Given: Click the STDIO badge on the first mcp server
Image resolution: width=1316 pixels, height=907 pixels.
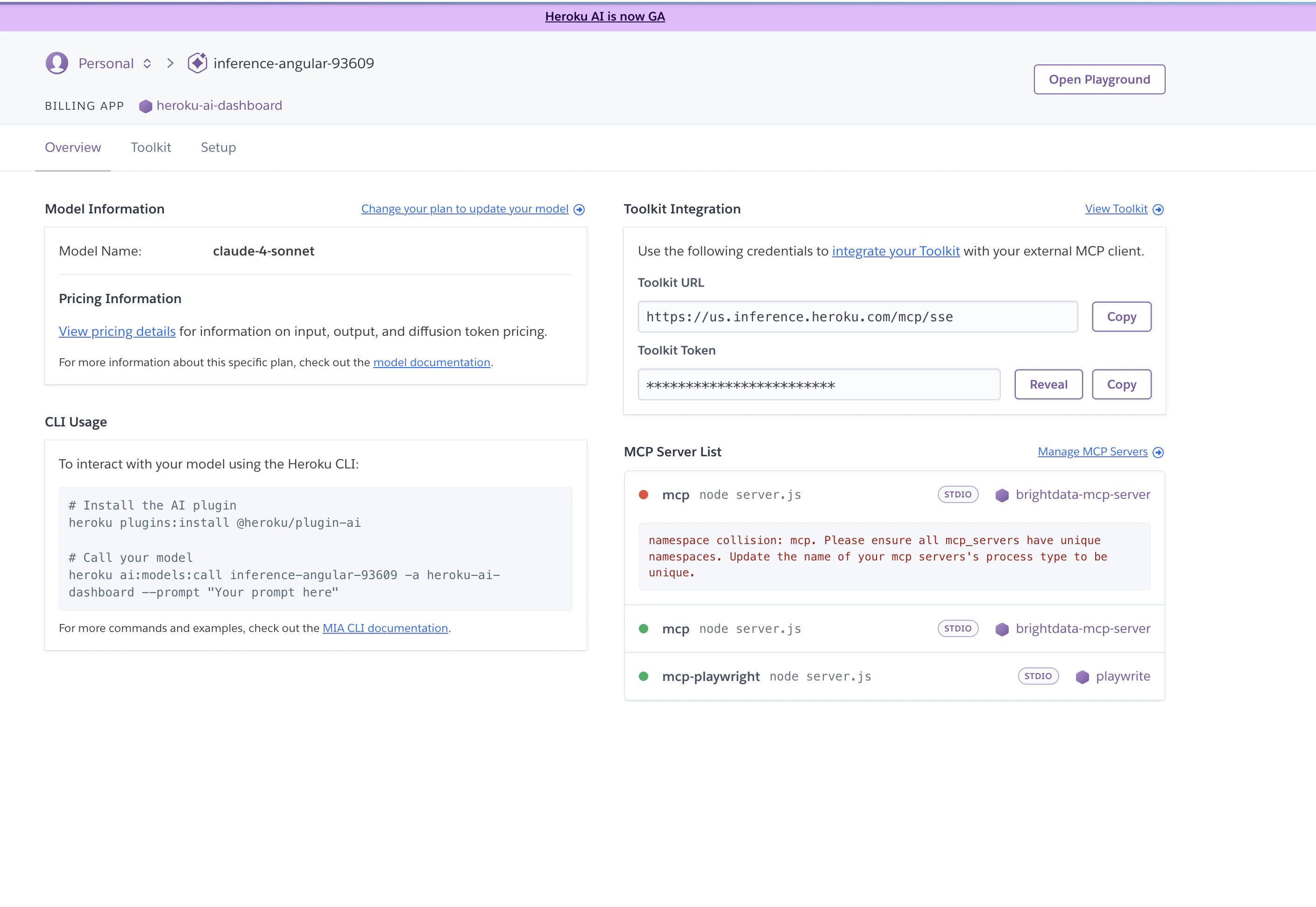Looking at the screenshot, I should tap(958, 494).
